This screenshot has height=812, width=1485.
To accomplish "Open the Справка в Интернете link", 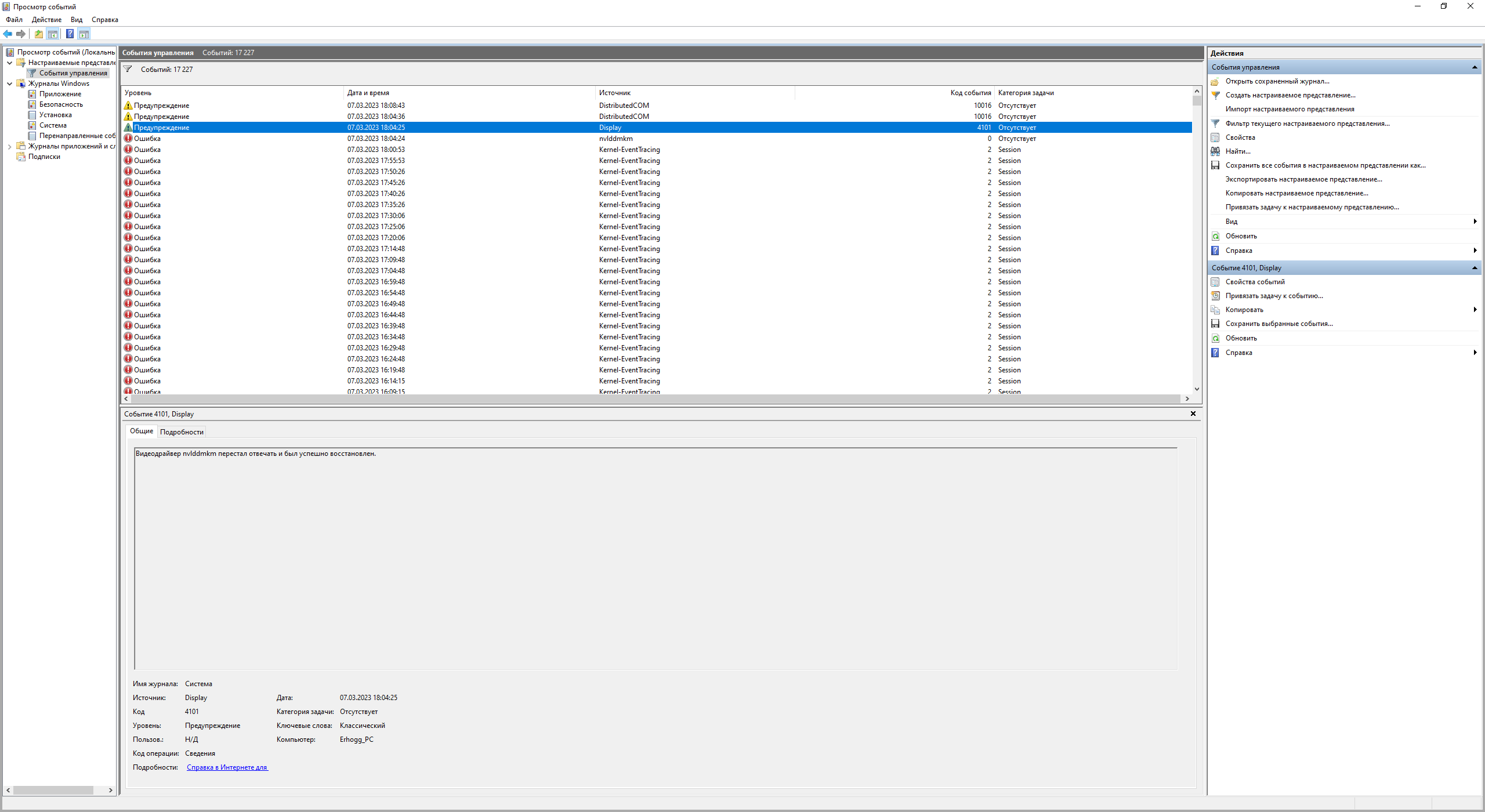I will click(227, 767).
